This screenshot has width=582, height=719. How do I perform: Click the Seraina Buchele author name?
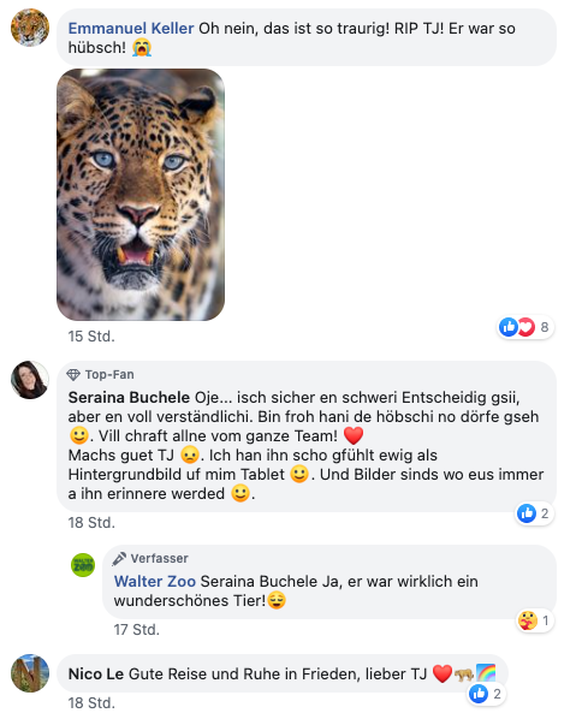coord(129,397)
